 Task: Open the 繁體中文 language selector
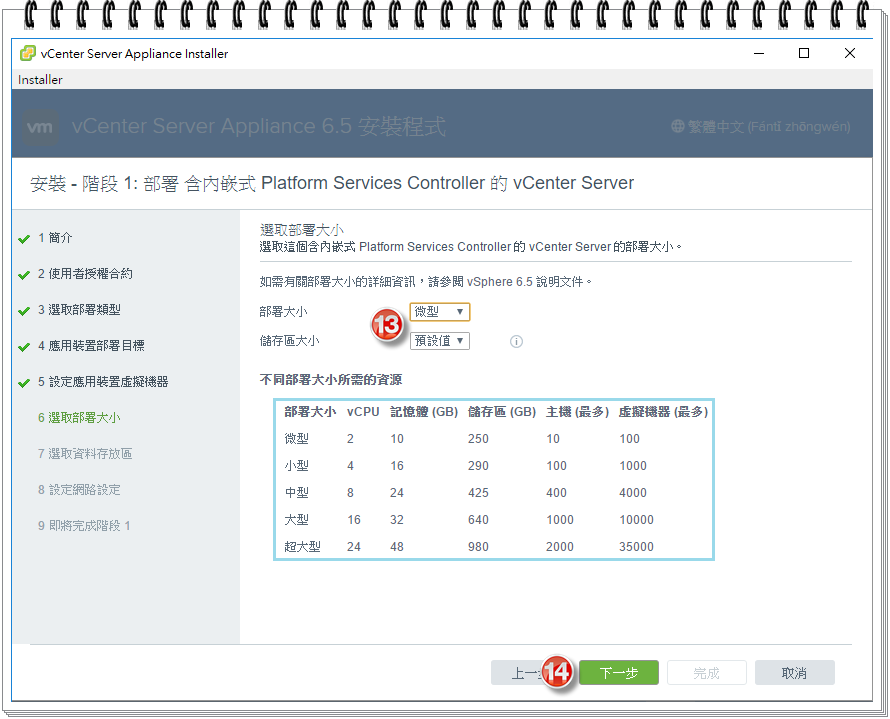coord(761,127)
